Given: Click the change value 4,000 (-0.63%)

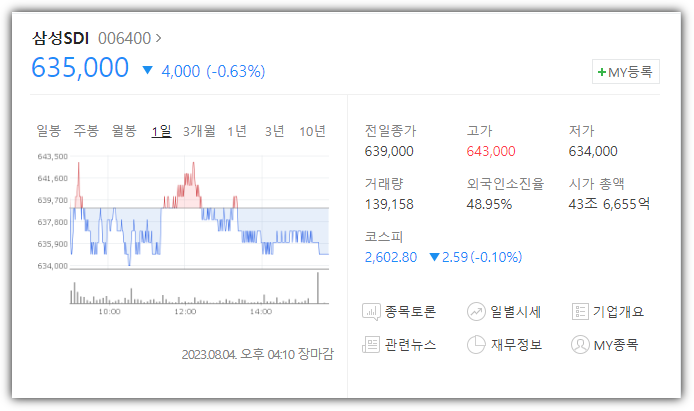Looking at the screenshot, I should pos(213,71).
